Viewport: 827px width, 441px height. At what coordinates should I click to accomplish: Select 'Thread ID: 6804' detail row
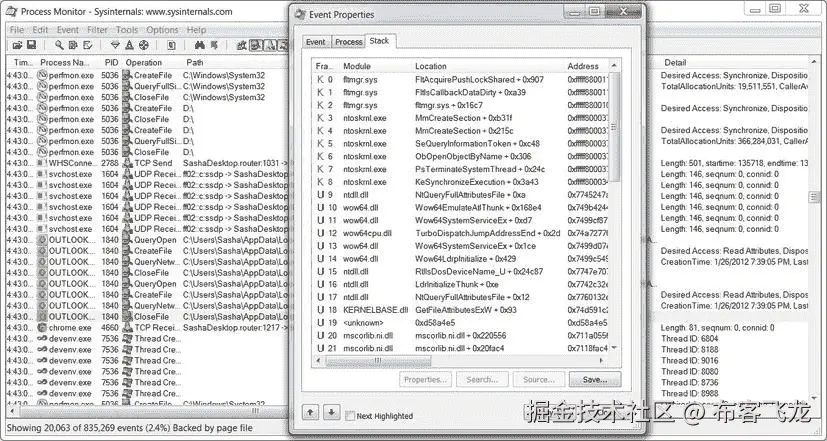pos(689,339)
